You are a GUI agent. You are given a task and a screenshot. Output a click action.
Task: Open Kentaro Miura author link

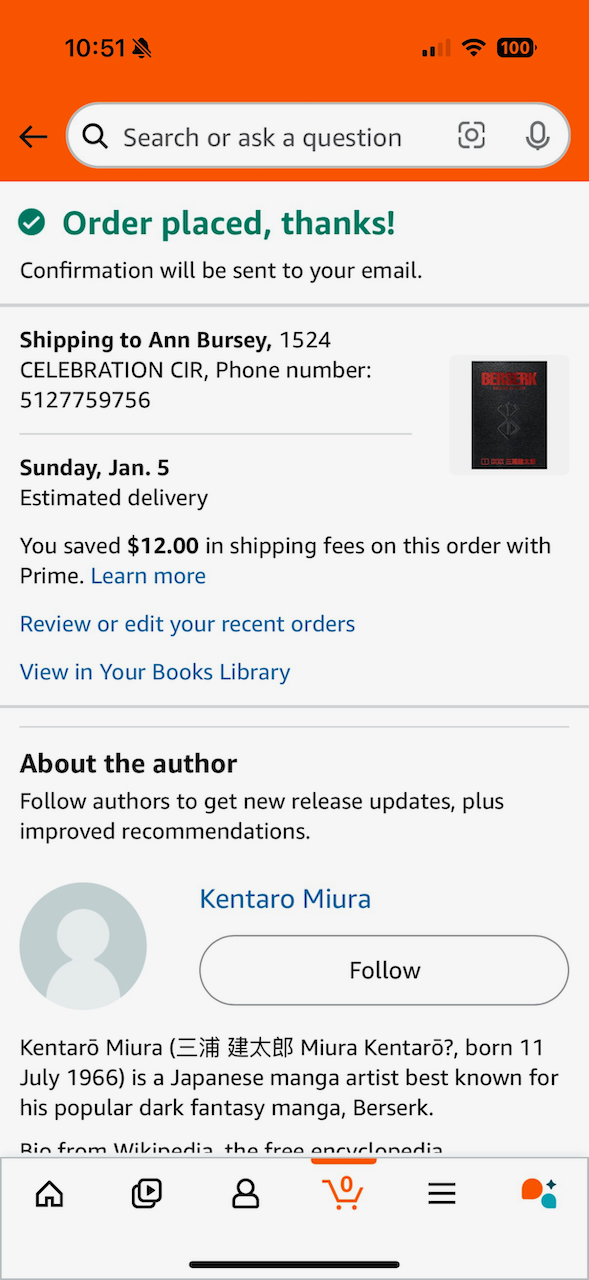(x=285, y=899)
